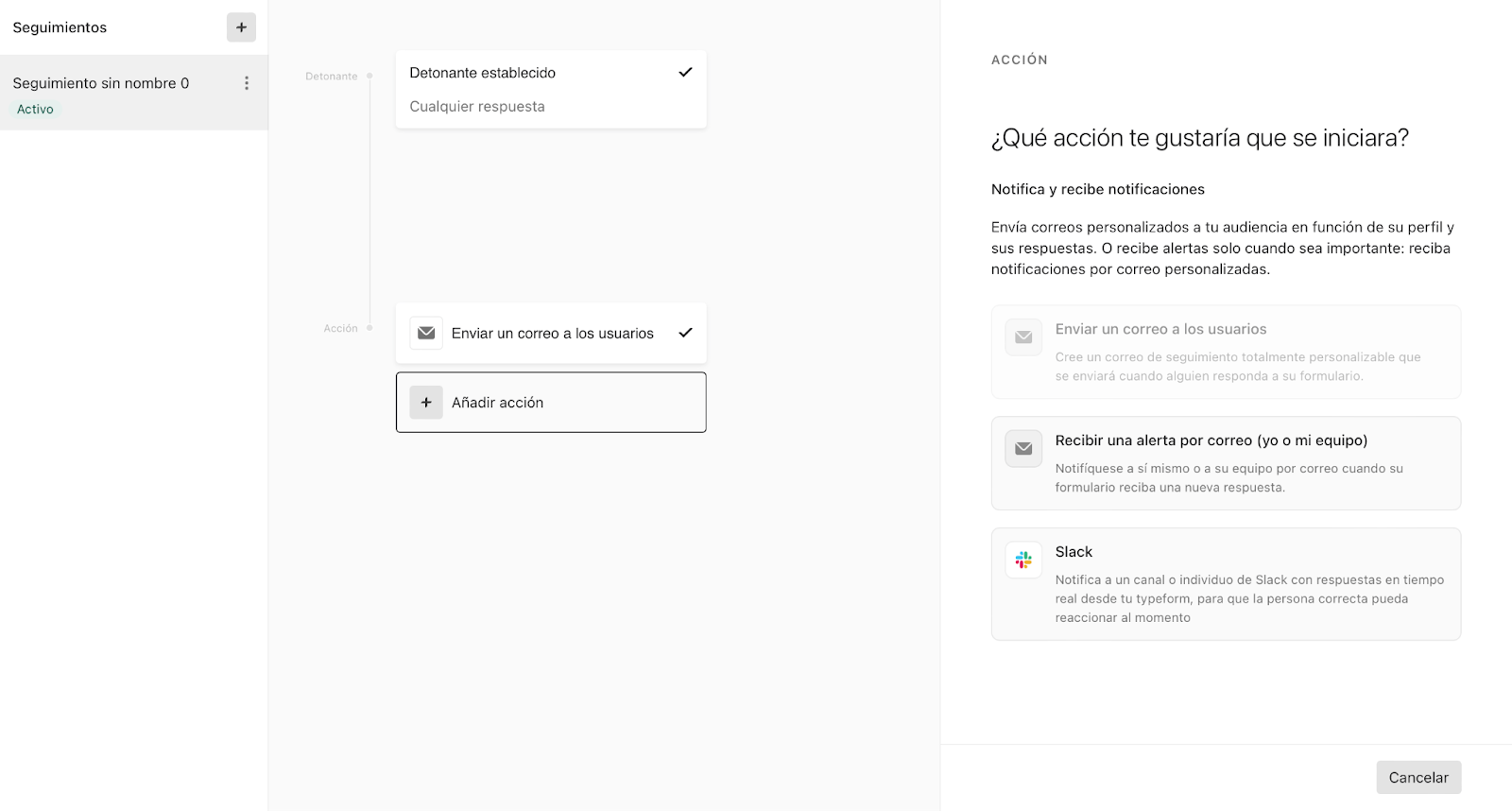Click the checkmark beside Enviar un correo a los usuarios
The image size is (1512, 811).
pyautogui.click(x=685, y=333)
